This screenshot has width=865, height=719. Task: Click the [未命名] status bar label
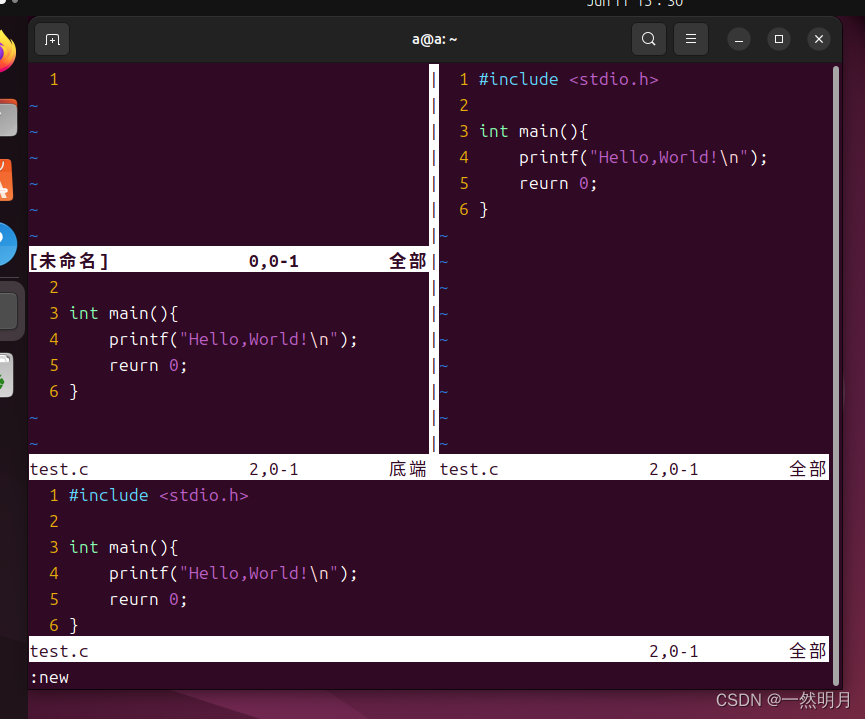pos(69,260)
